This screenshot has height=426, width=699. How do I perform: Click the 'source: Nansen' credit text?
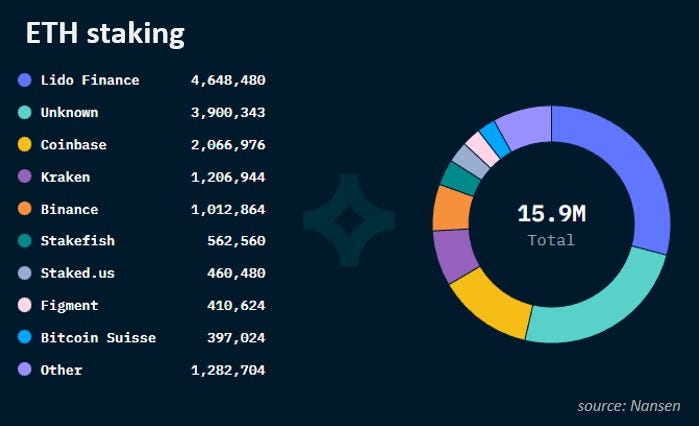(629, 406)
